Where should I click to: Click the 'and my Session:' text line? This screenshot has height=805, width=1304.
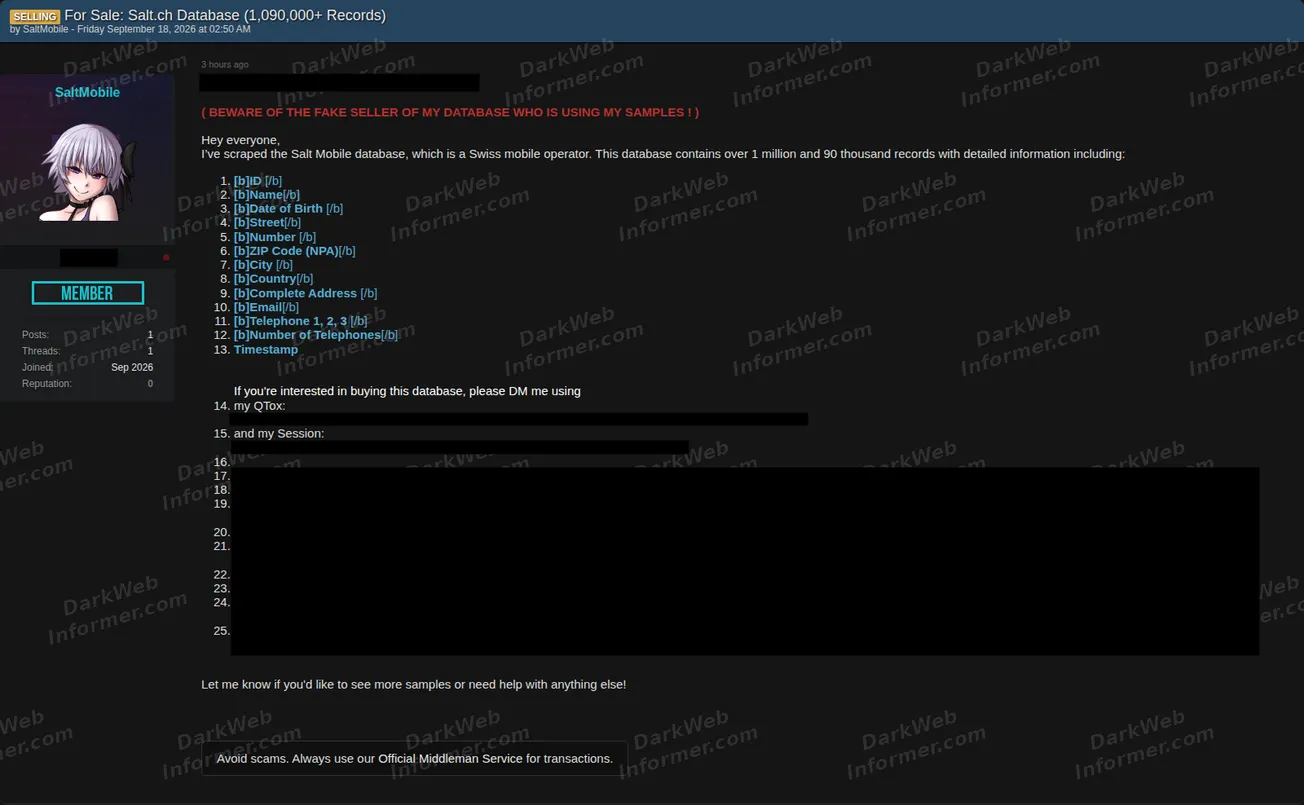point(279,434)
